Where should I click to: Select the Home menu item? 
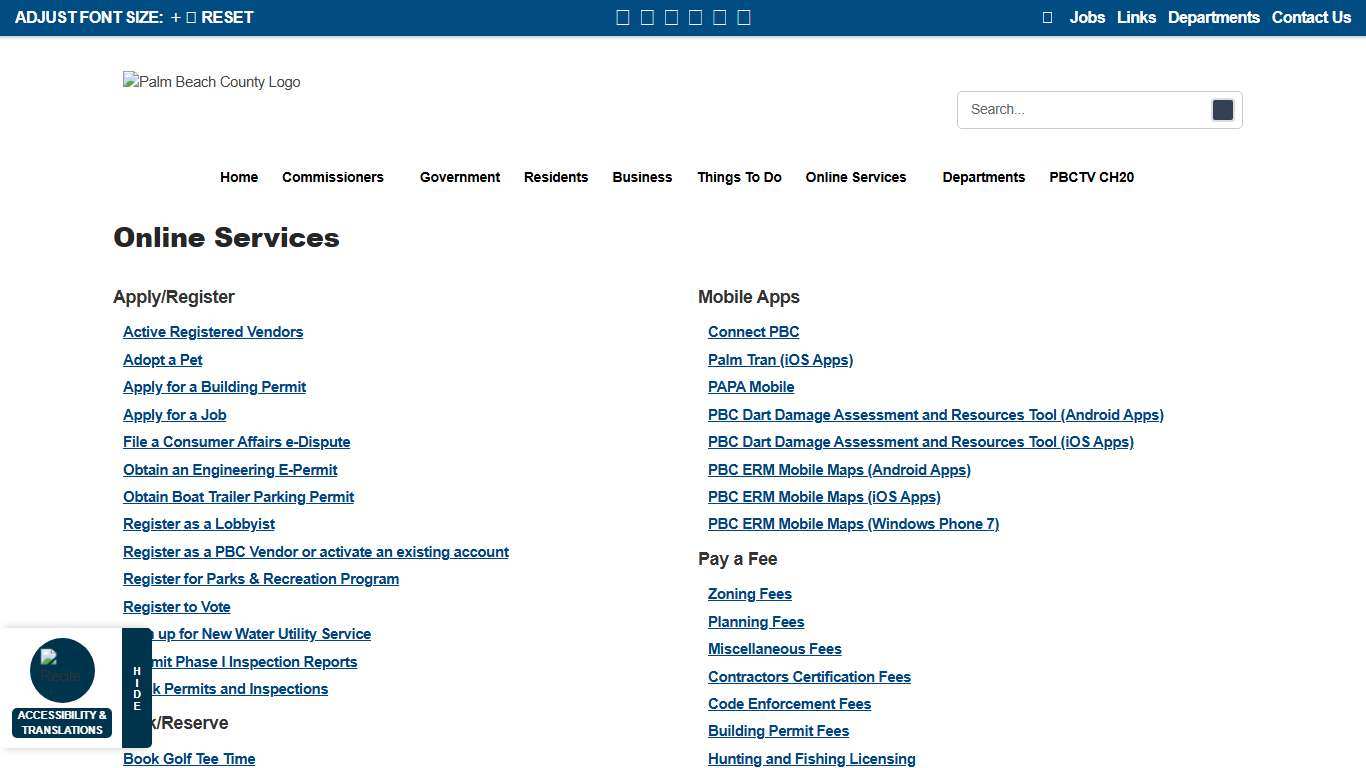[x=239, y=177]
